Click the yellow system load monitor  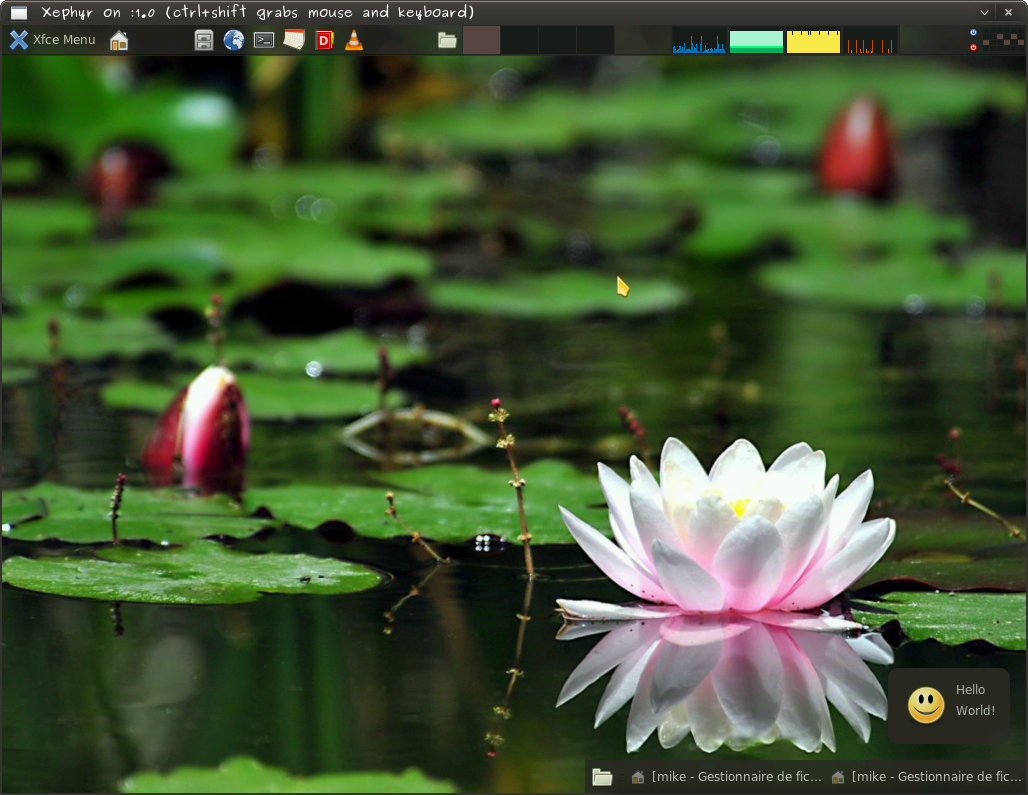pyautogui.click(x=813, y=41)
